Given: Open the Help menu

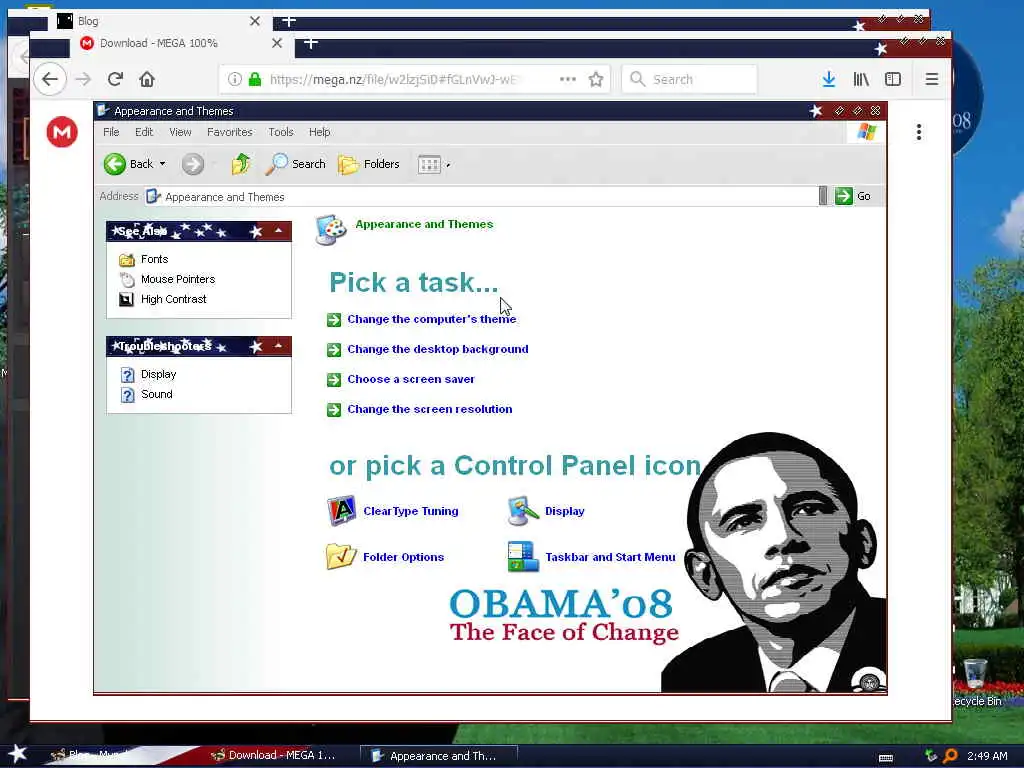Looking at the screenshot, I should click(319, 132).
